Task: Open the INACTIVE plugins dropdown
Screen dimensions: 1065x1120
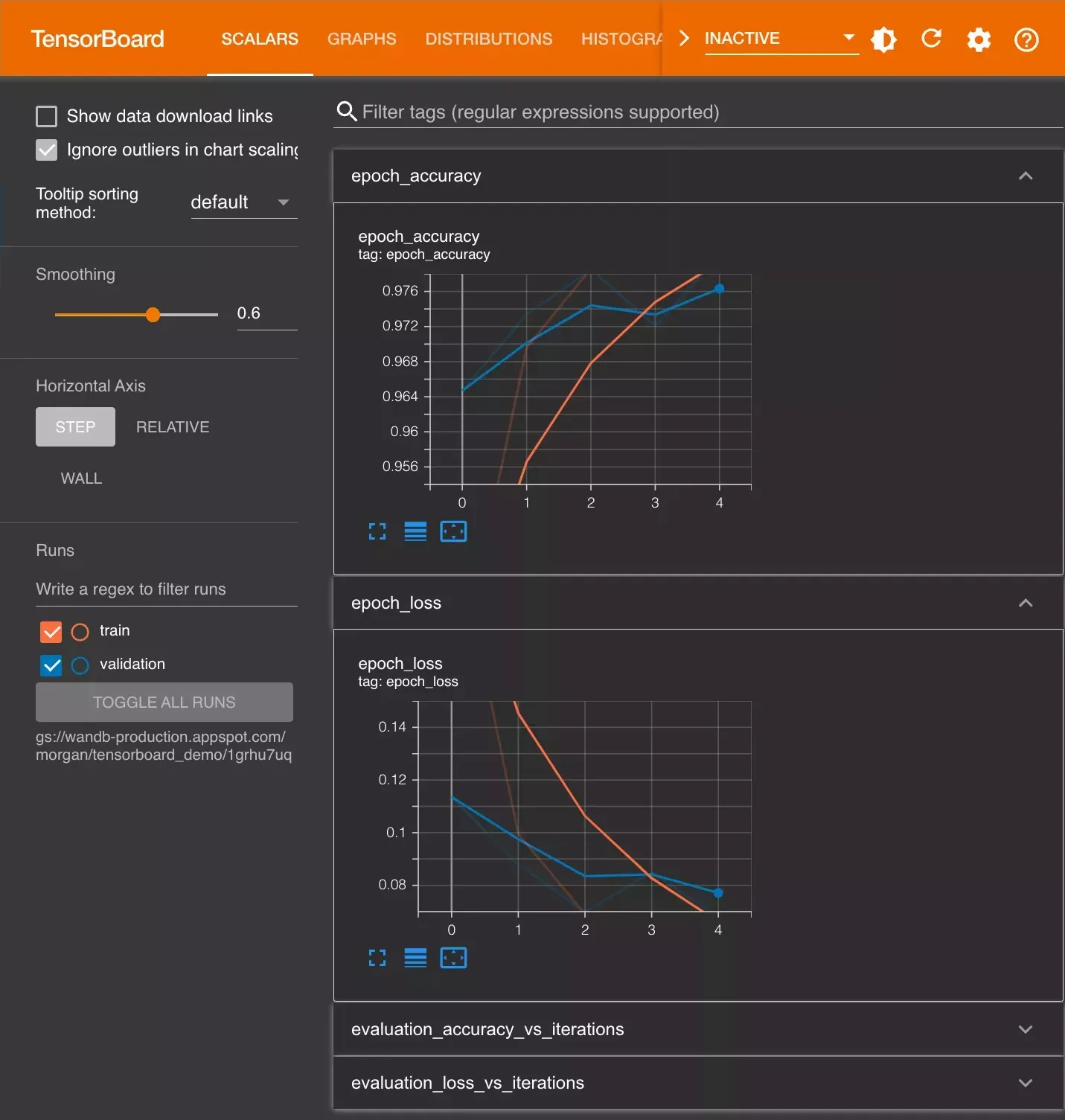Action: (781, 38)
